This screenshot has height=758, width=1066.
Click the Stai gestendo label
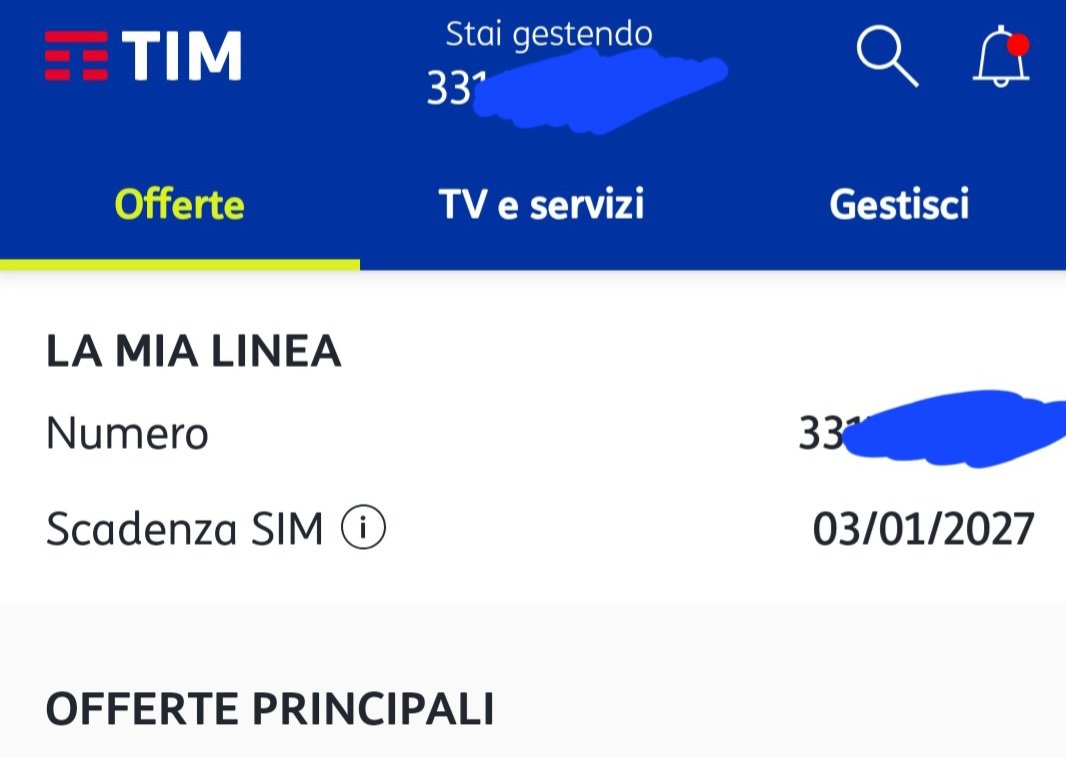click(549, 34)
